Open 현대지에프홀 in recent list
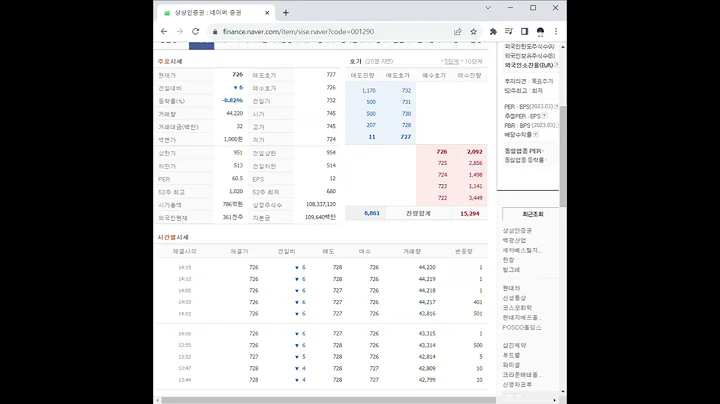Image resolution: width=720 pixels, height=404 pixels. (522, 317)
